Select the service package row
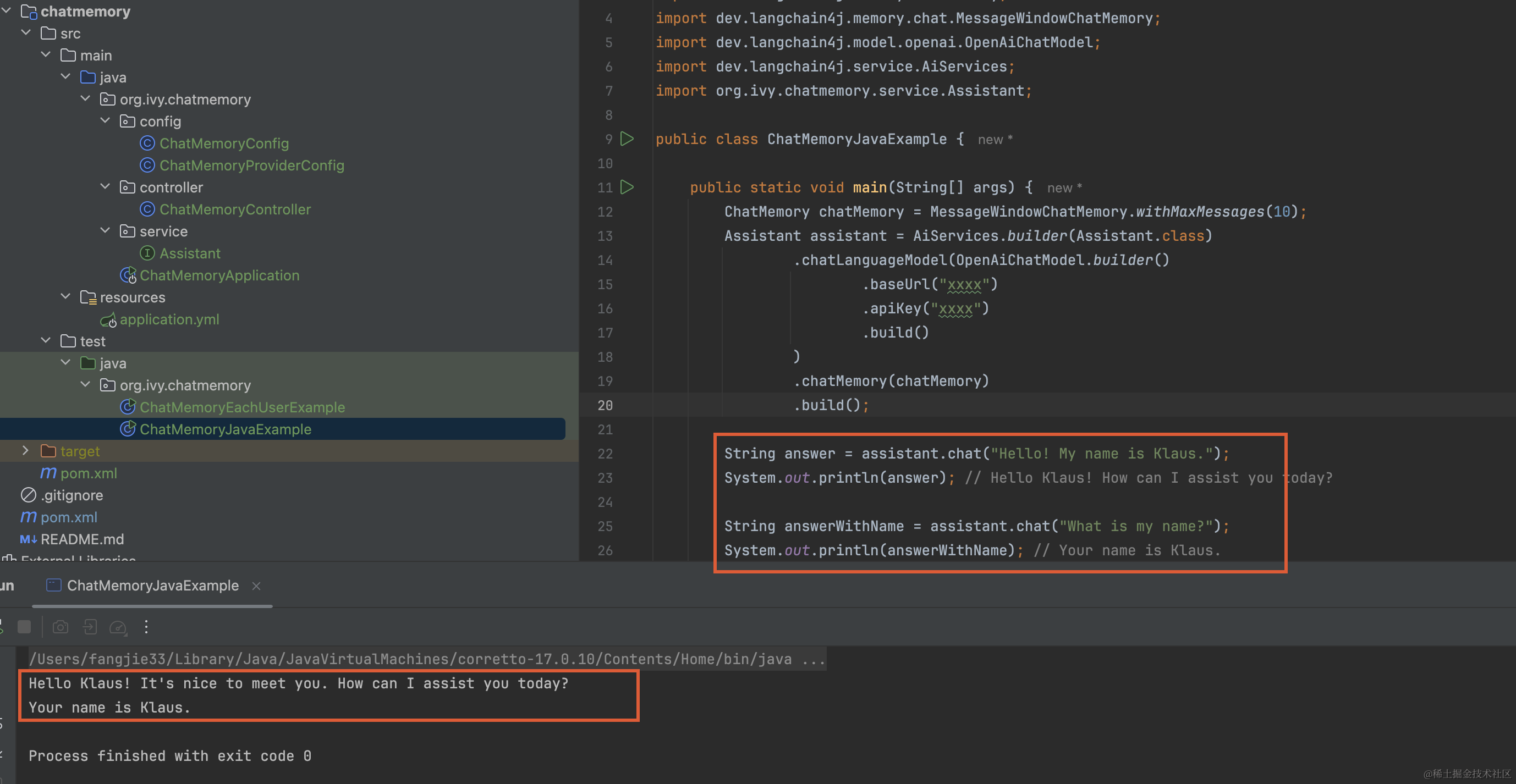1516x784 pixels. (288, 231)
